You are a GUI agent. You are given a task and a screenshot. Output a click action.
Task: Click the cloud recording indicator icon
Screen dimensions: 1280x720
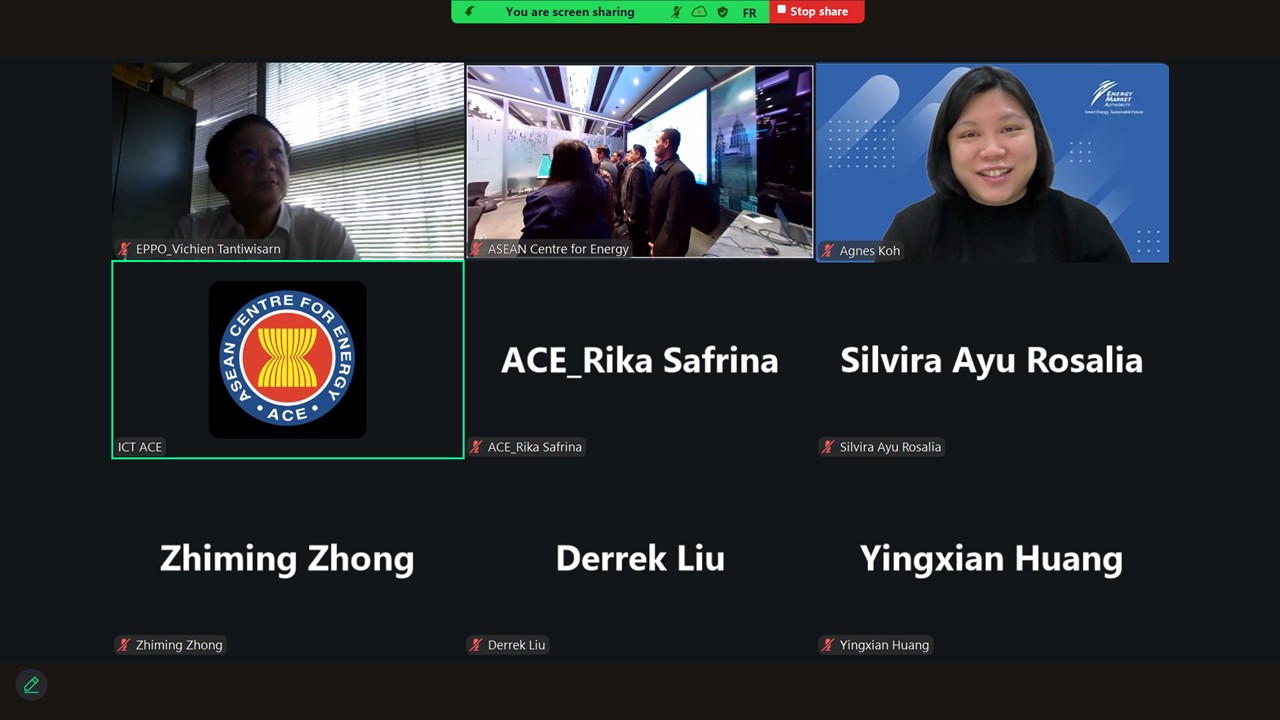[x=699, y=12]
